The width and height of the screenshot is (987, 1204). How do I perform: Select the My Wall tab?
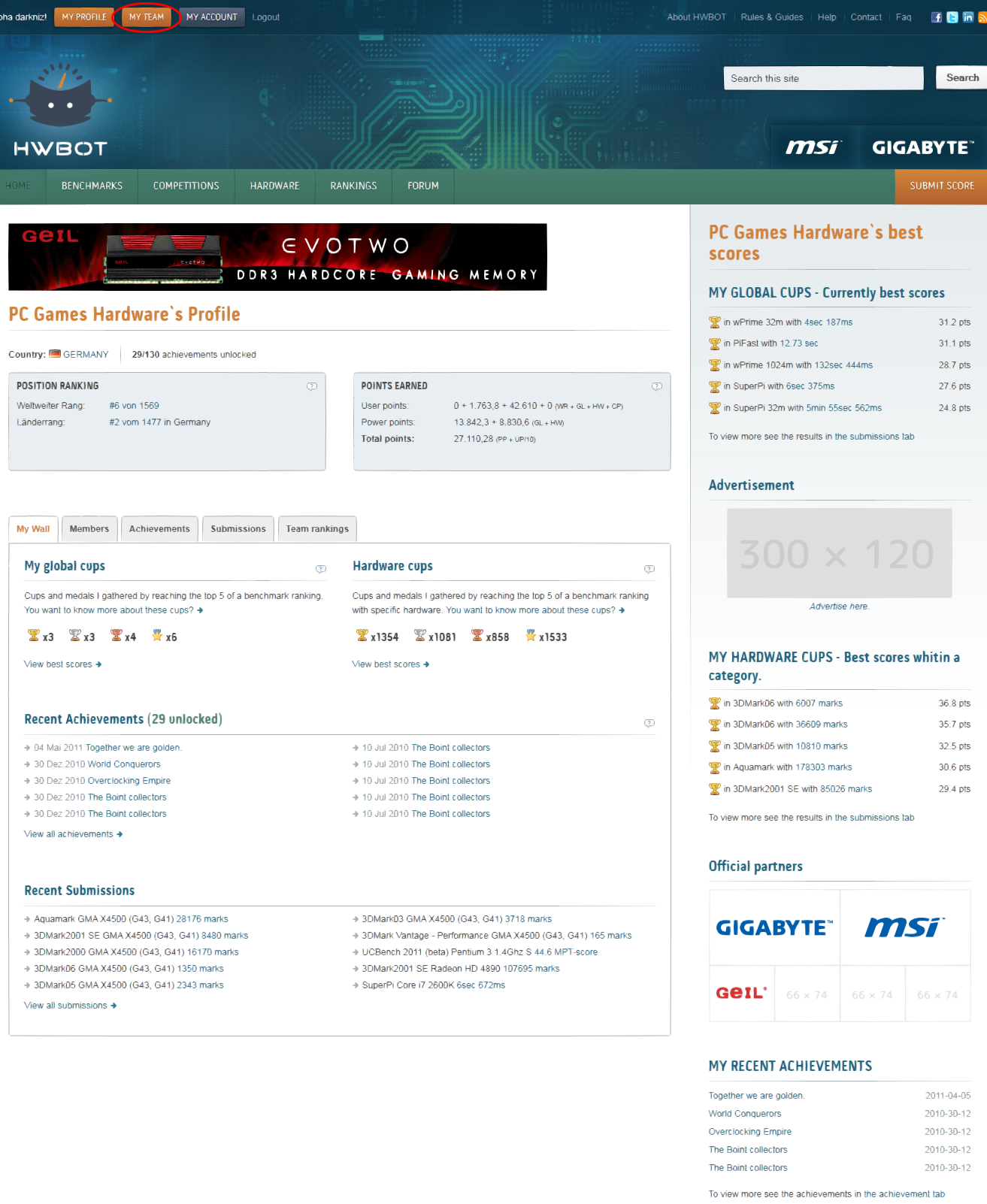(33, 529)
